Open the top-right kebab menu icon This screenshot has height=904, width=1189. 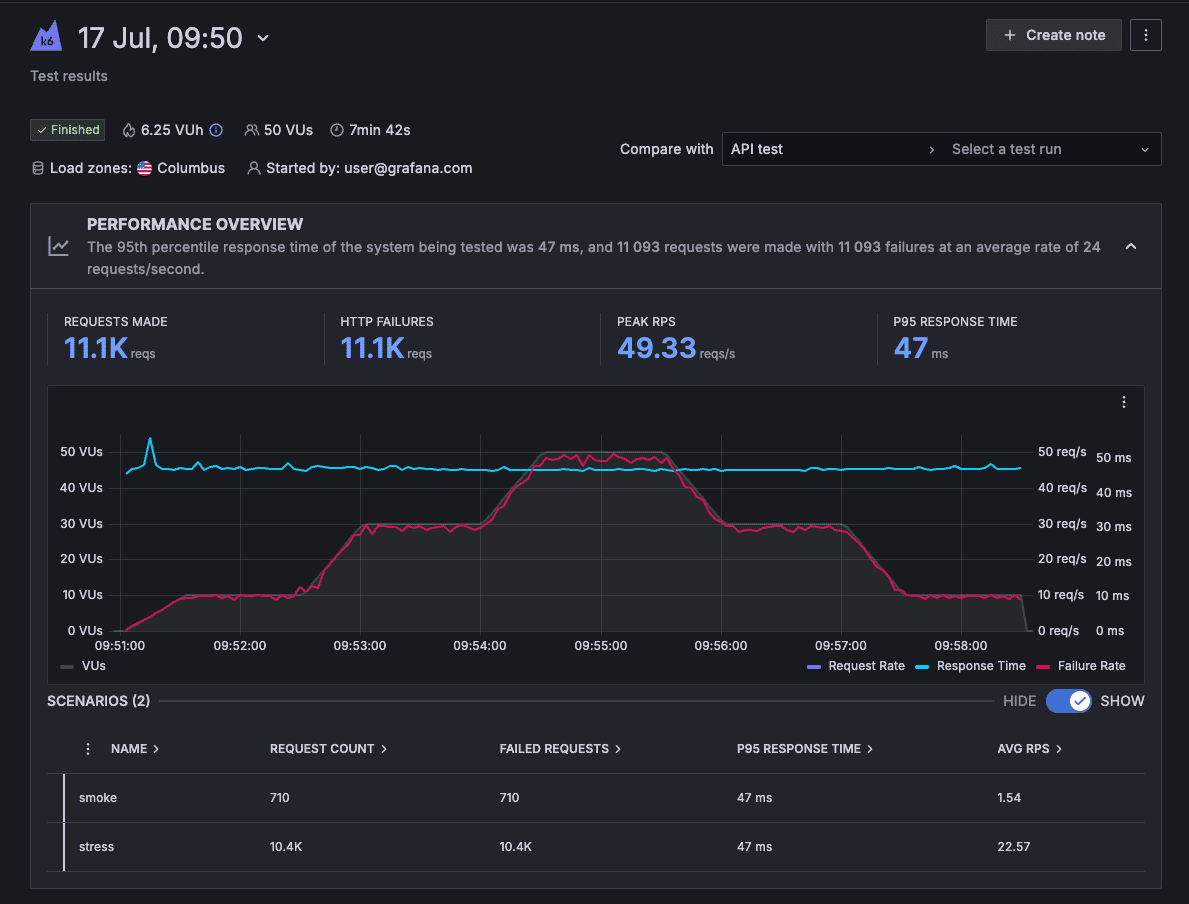click(x=1145, y=35)
